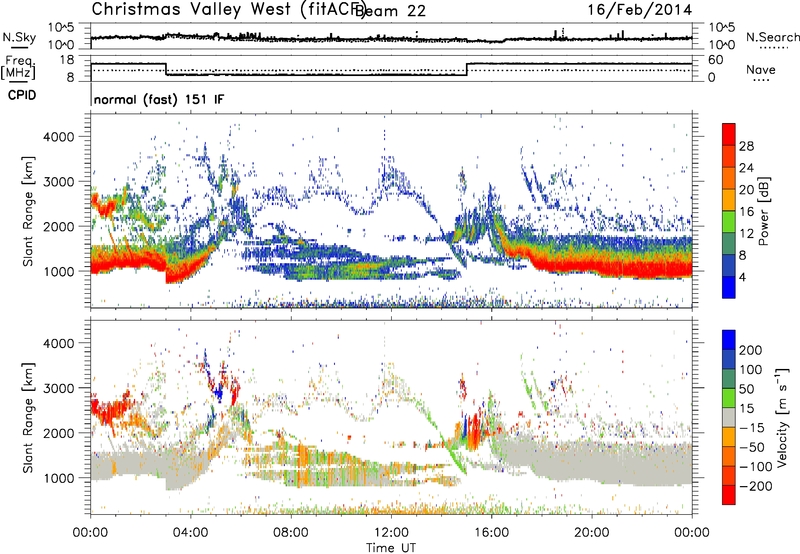Click 'Slant Range [km]' label of velocity panel

coord(28,417)
